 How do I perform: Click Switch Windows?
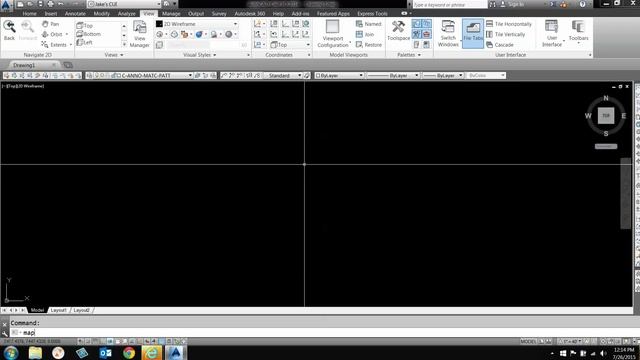coord(448,34)
